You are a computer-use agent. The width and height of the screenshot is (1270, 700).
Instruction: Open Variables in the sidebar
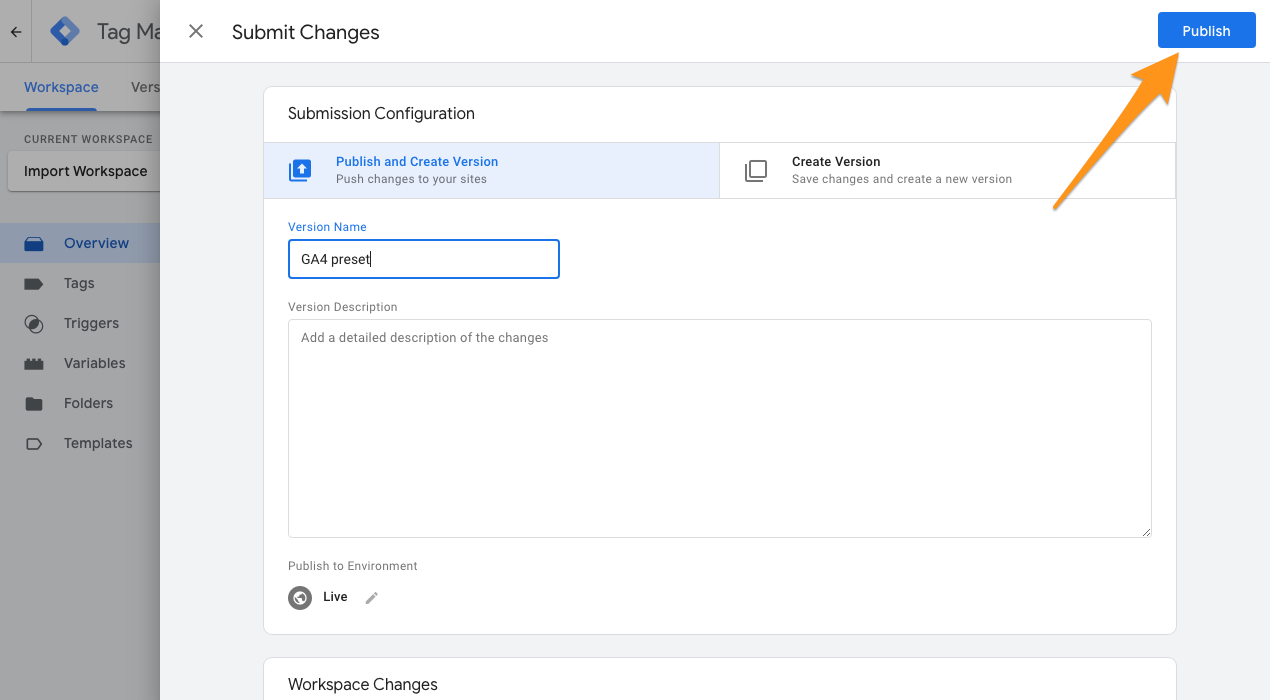point(80,363)
